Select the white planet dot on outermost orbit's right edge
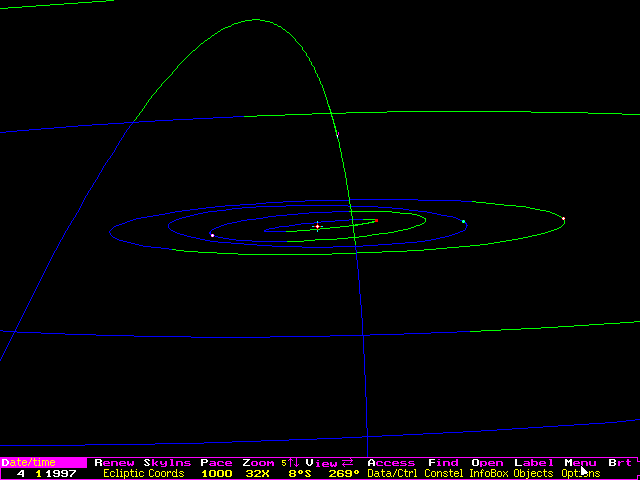 coord(564,218)
